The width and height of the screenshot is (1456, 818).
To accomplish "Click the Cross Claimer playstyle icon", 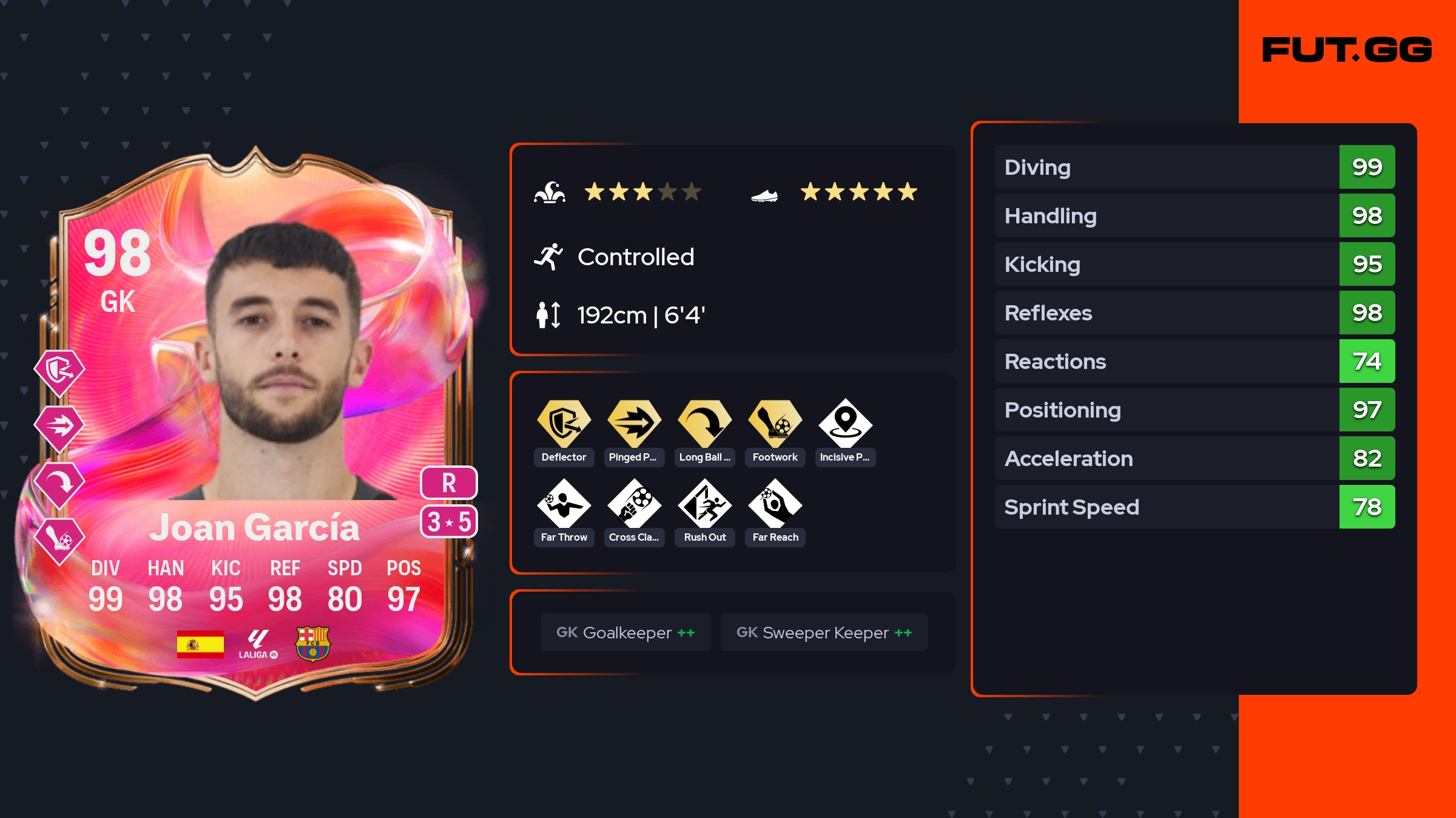I will point(634,503).
